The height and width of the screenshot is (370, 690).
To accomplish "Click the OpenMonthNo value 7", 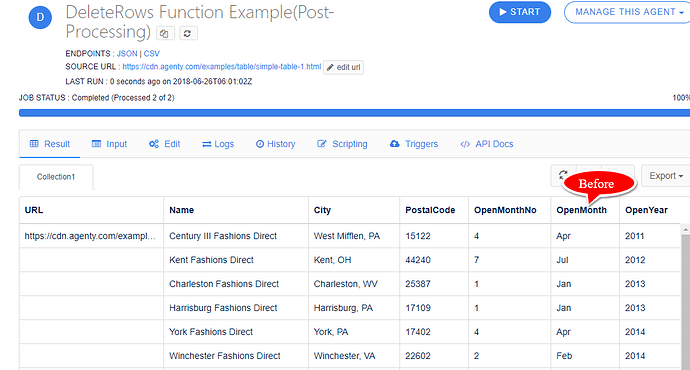I will (x=510, y=260).
